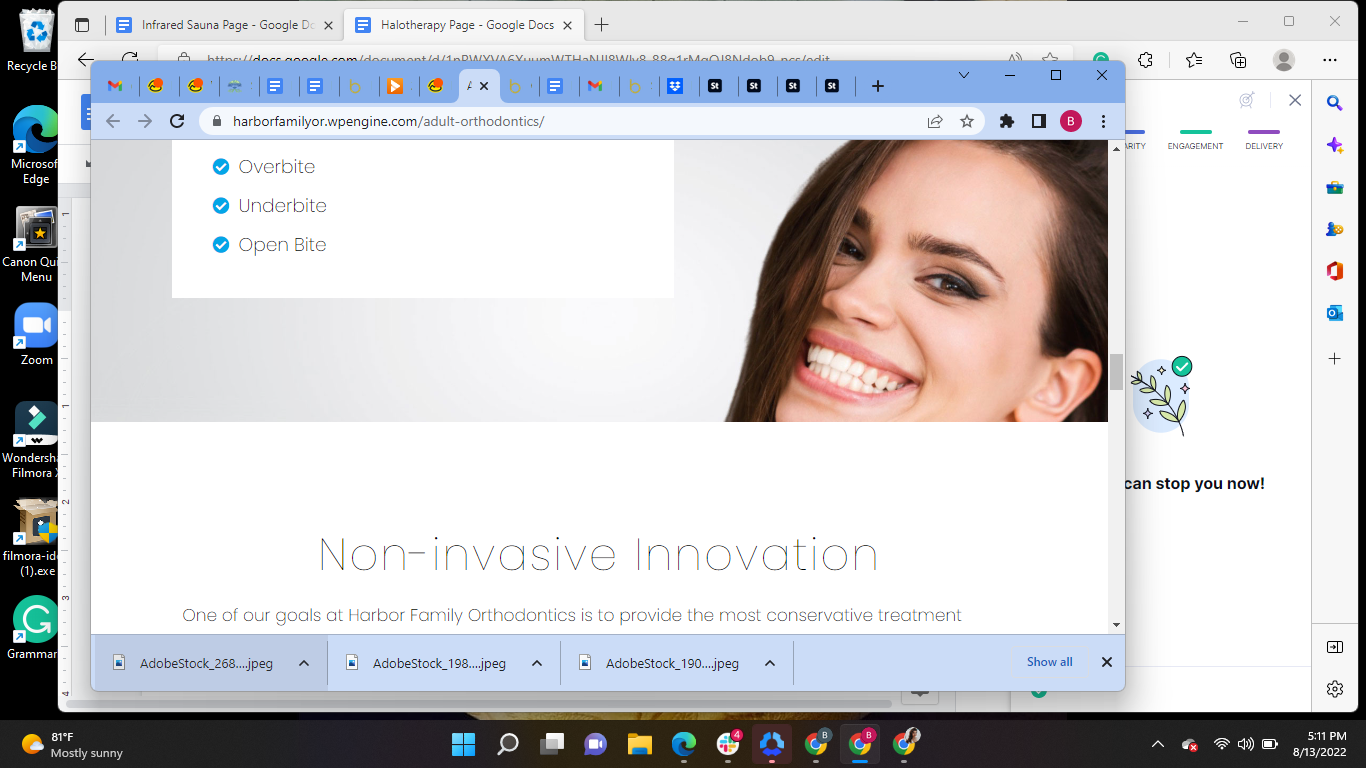
Task: Expand options for AdobeStock_268 download
Action: click(x=304, y=663)
